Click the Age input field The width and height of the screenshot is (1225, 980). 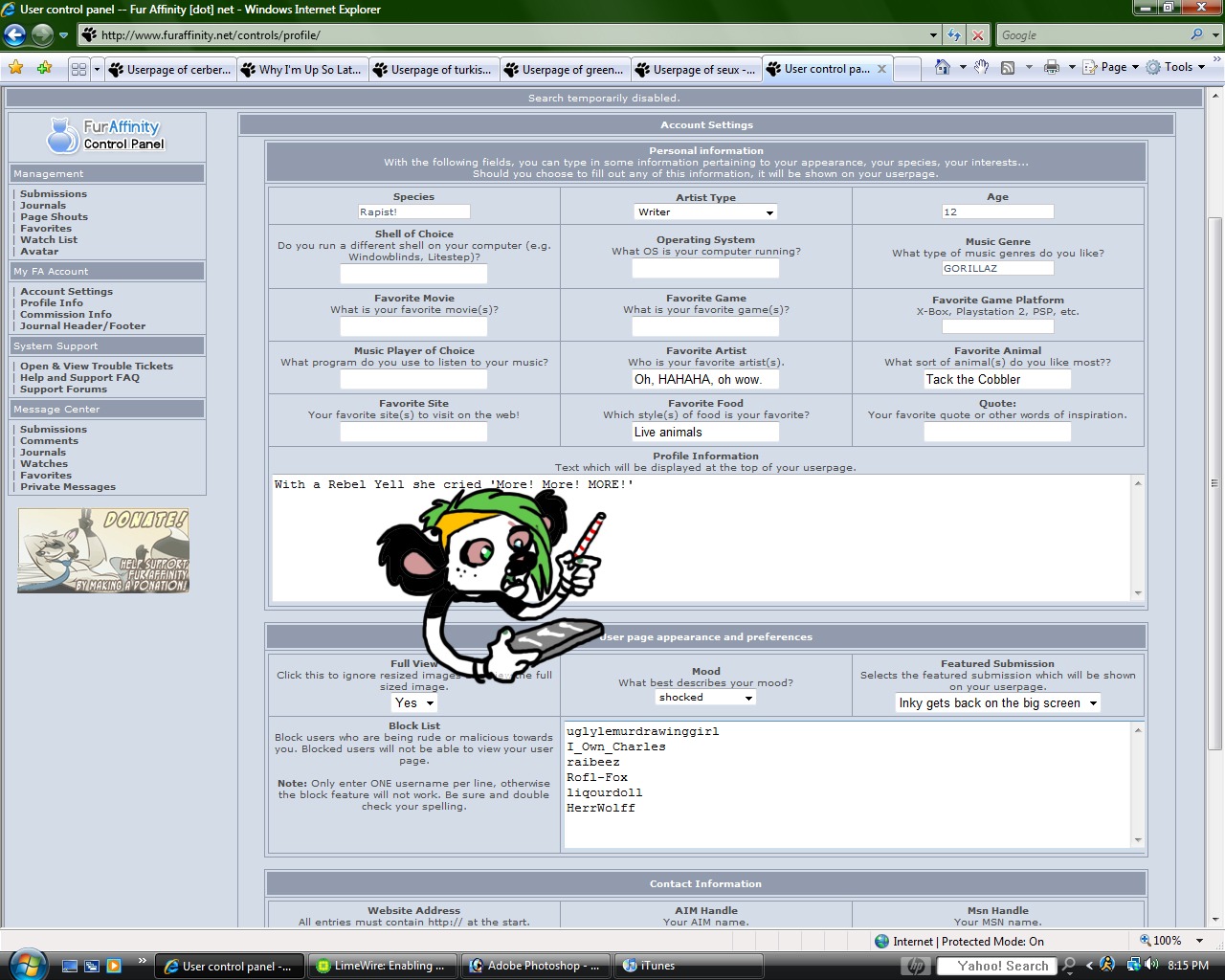pyautogui.click(x=997, y=212)
